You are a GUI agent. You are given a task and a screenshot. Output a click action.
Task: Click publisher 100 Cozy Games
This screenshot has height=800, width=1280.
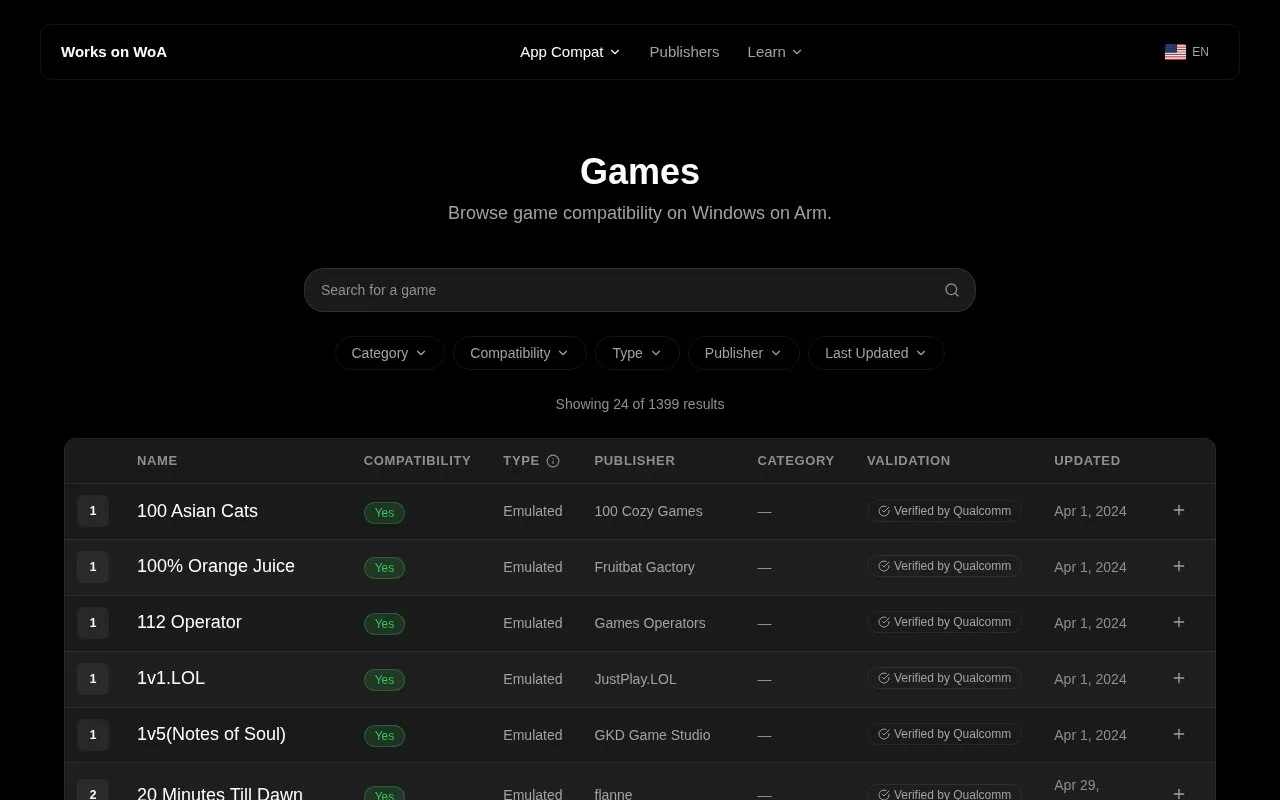[648, 511]
